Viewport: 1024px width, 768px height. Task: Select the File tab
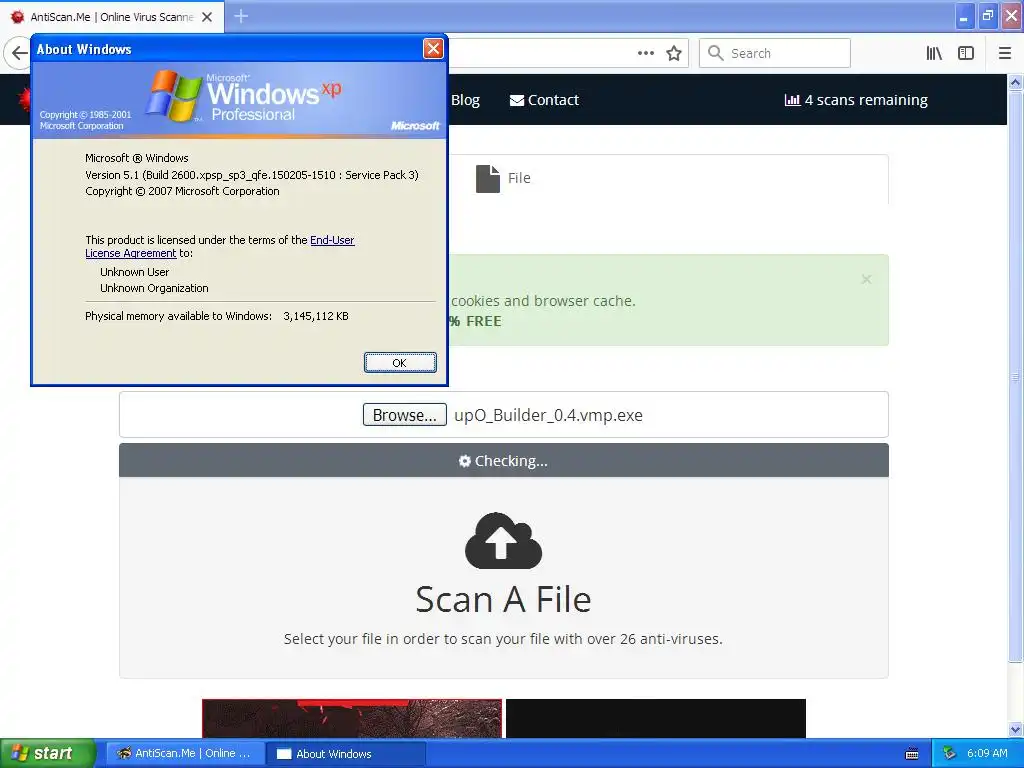pos(503,178)
